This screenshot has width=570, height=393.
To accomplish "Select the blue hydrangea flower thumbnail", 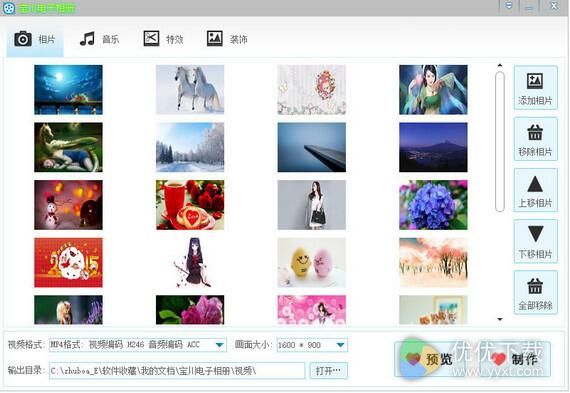I will pos(433,205).
